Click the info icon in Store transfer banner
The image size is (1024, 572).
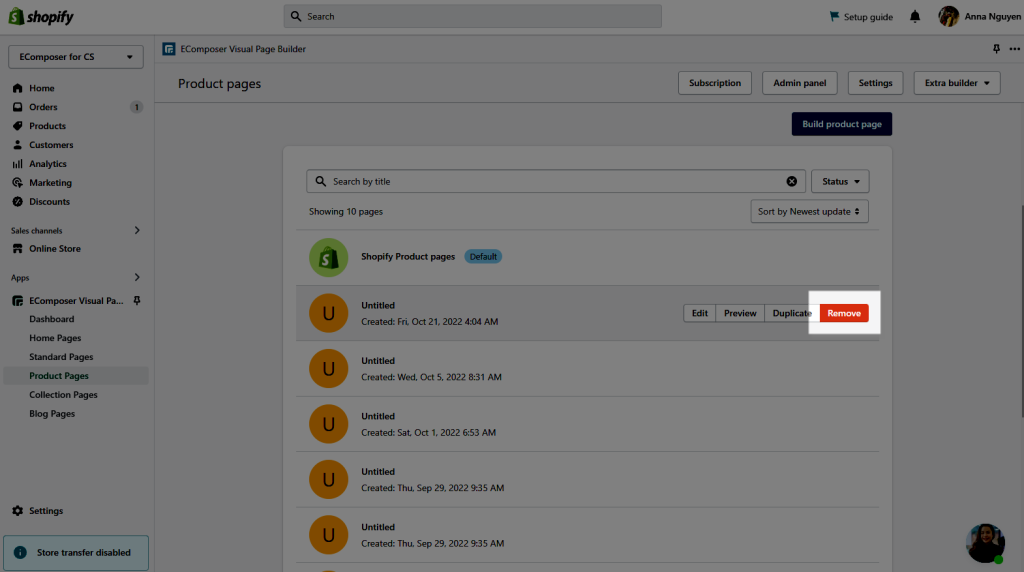pyautogui.click(x=20, y=552)
